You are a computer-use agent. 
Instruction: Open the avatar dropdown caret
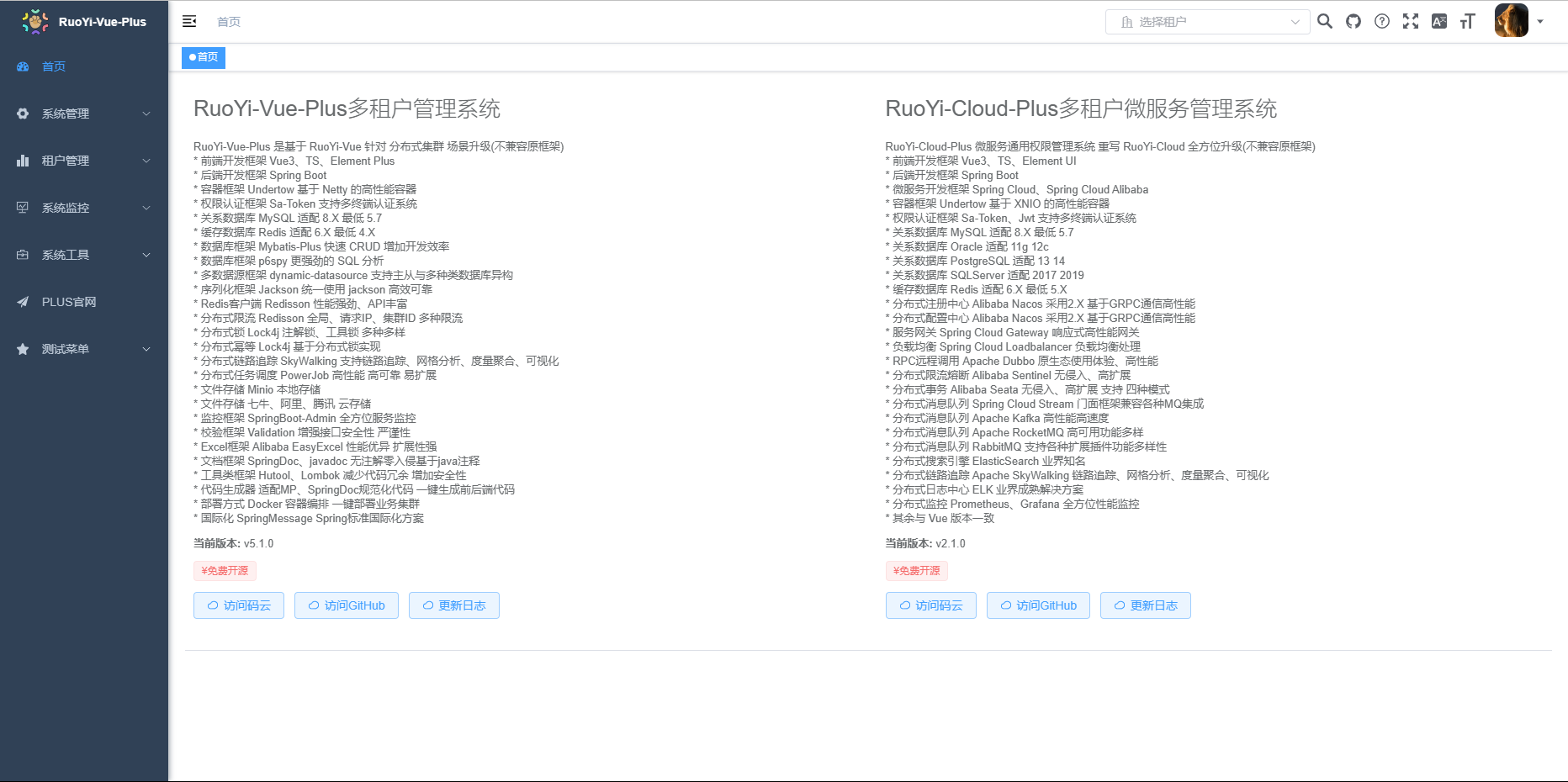[x=1540, y=22]
